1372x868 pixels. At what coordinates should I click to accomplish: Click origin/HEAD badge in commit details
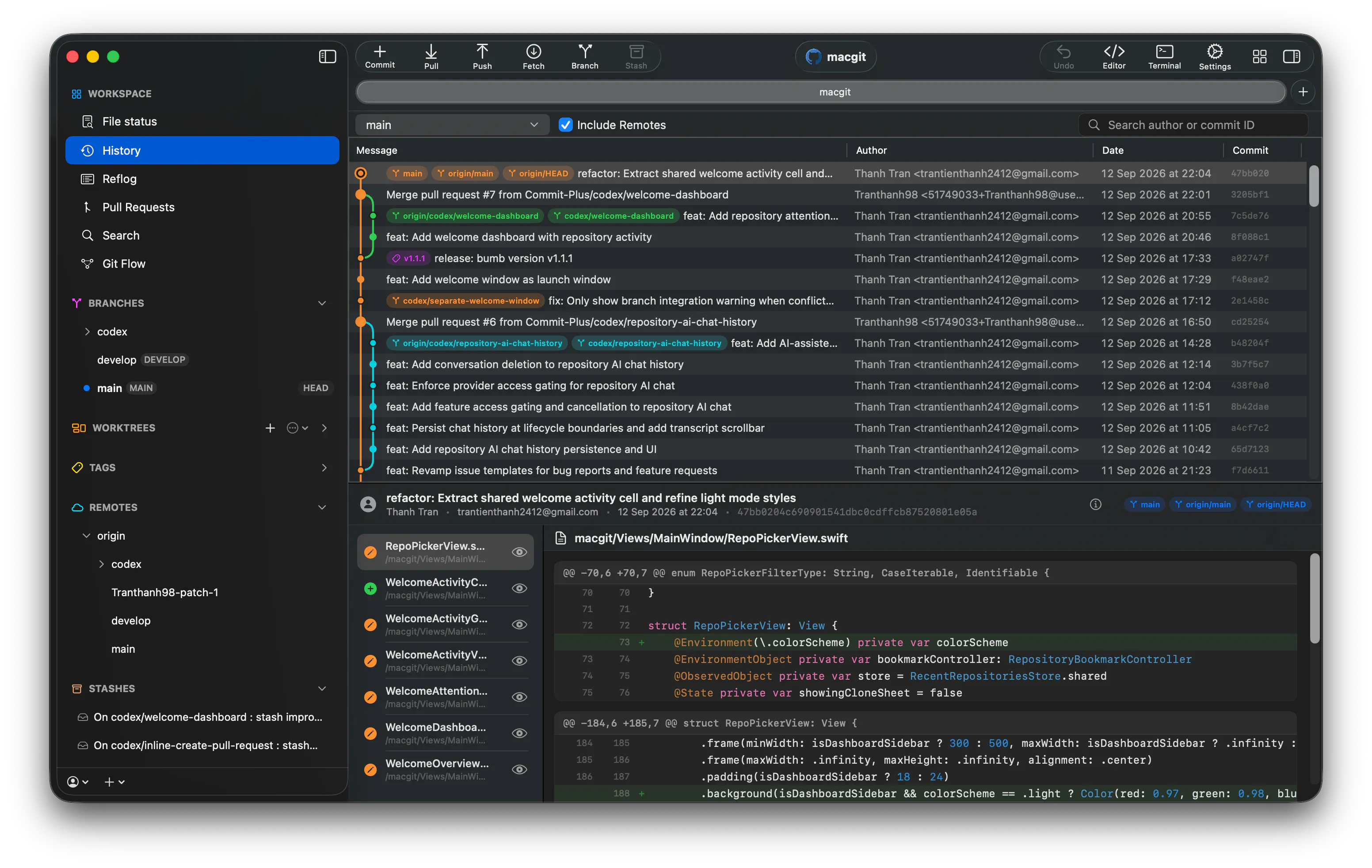coord(1276,505)
